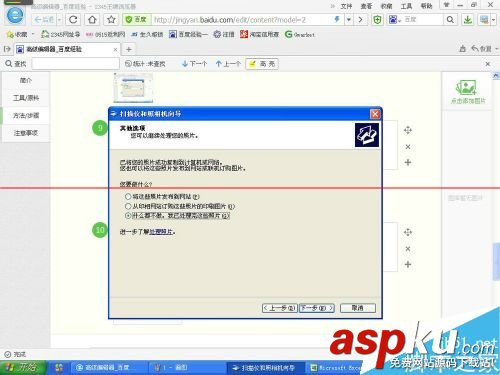Click the green 百度 site security badge

136,20
